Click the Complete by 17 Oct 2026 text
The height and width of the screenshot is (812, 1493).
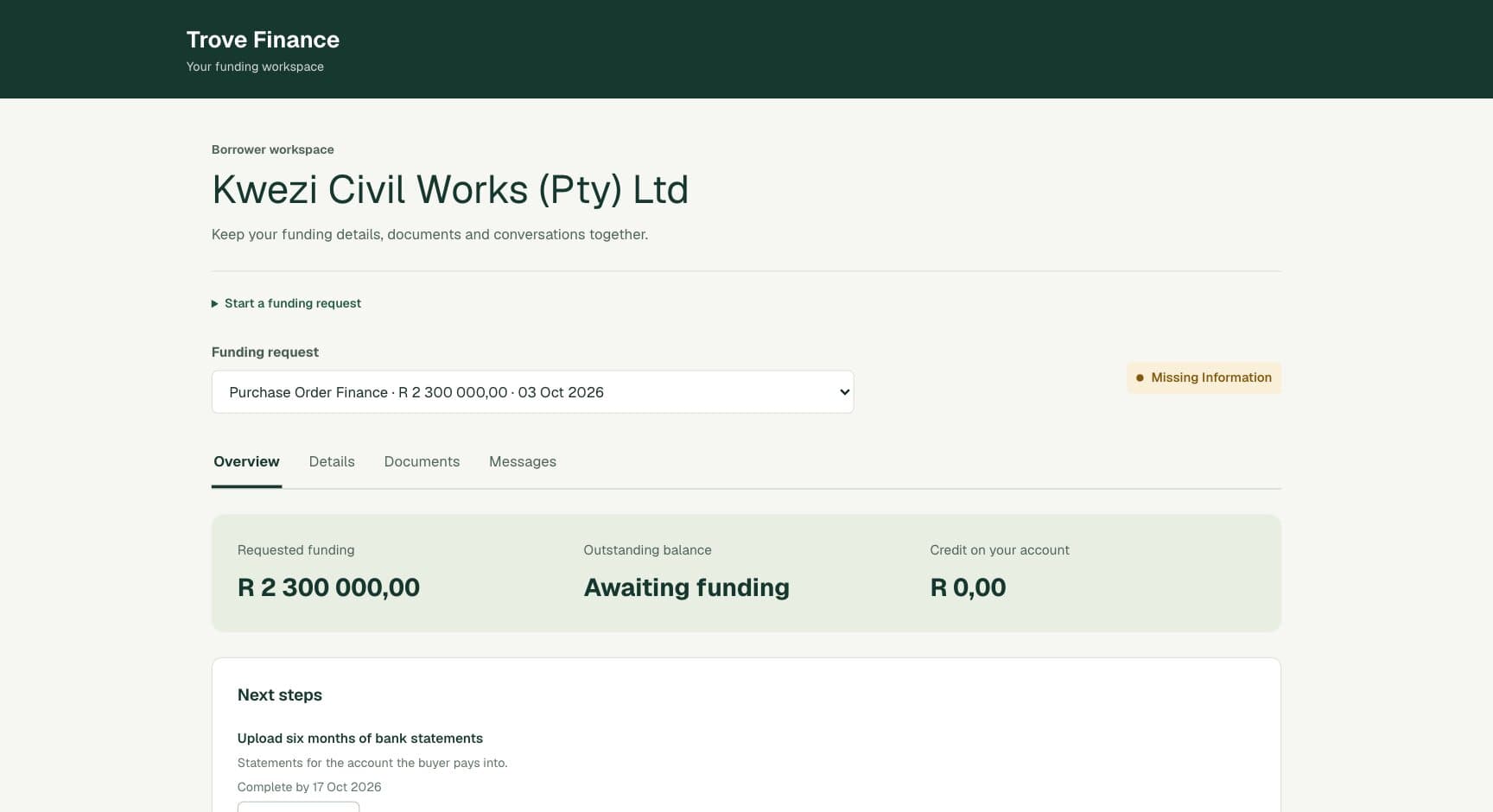[x=309, y=787]
